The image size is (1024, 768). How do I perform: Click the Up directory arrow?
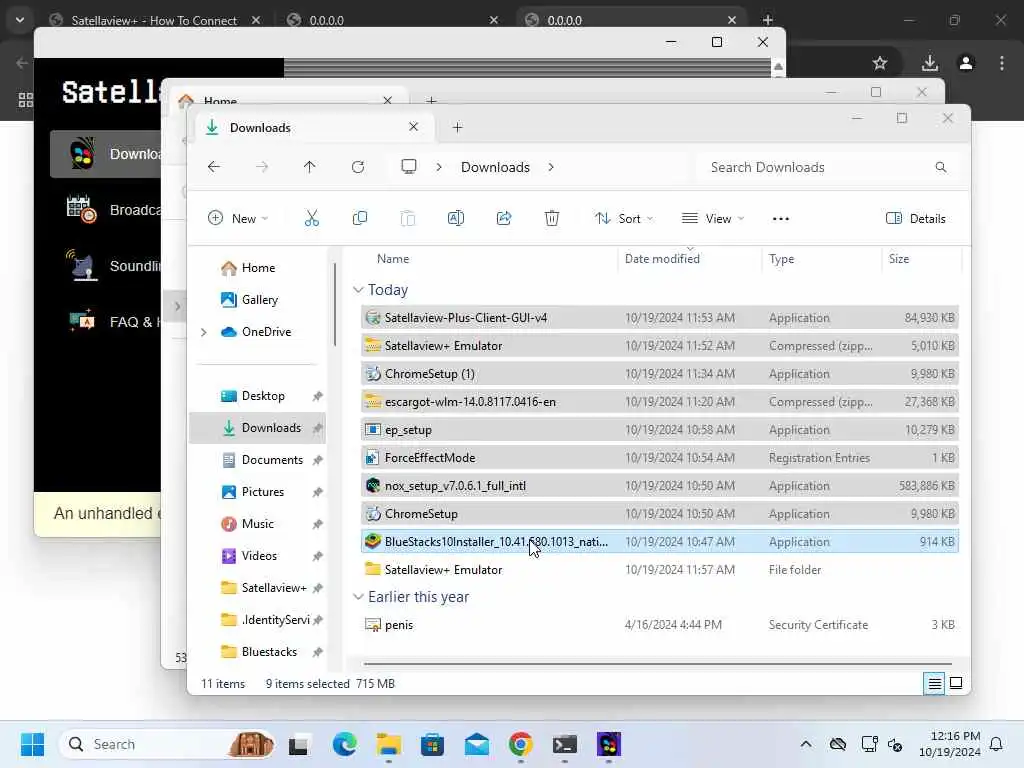point(310,167)
